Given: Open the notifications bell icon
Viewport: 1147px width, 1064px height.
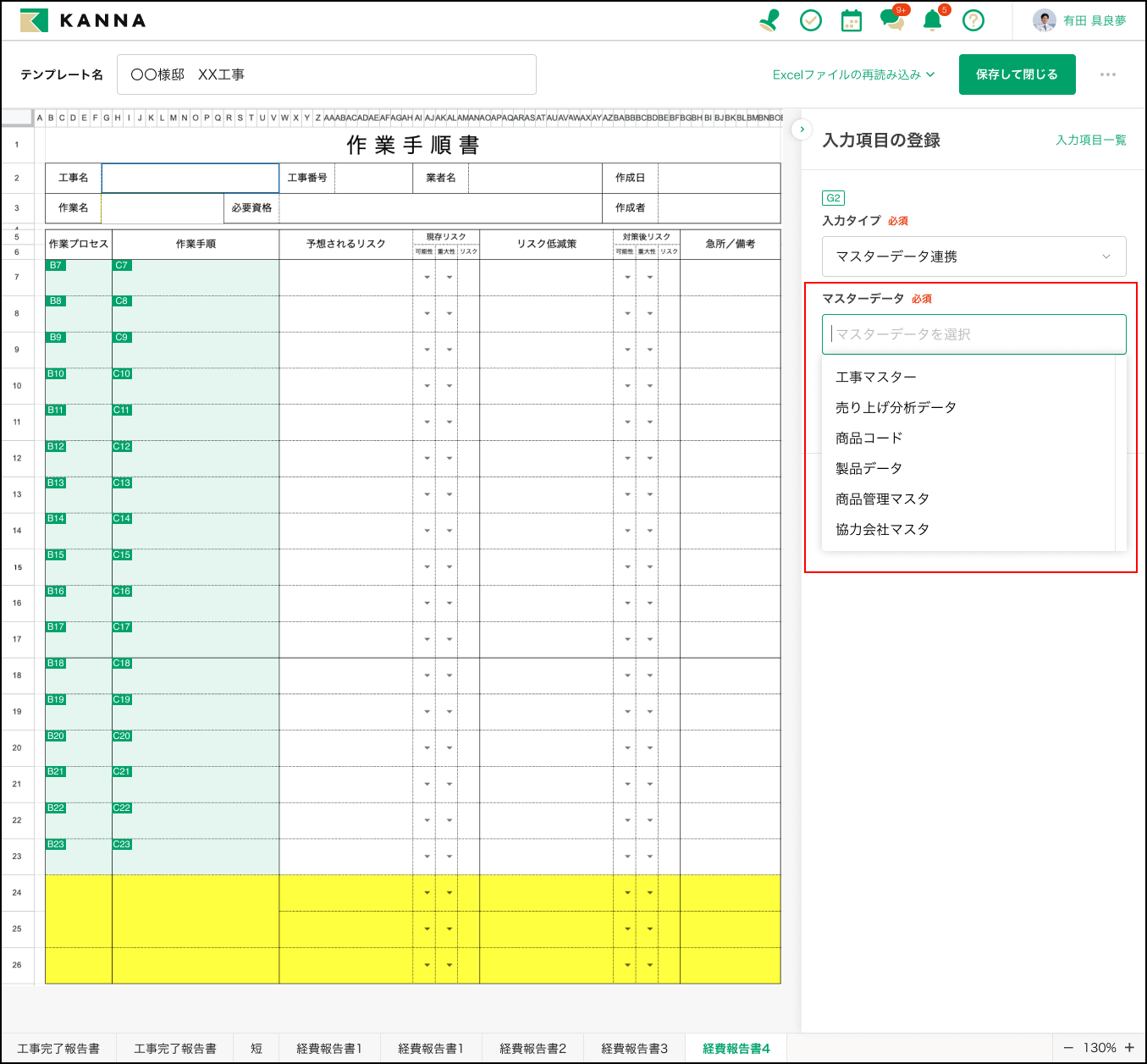Looking at the screenshot, I should 932,20.
